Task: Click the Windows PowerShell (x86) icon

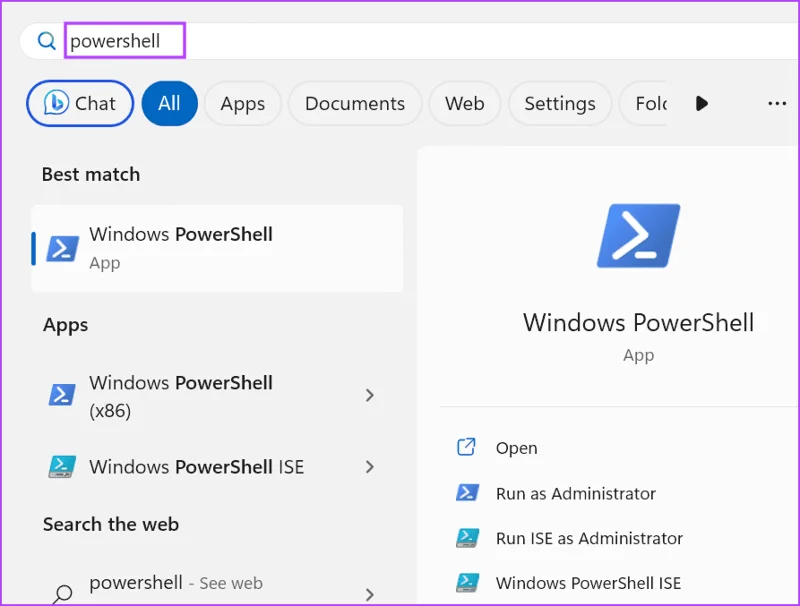Action: click(x=62, y=395)
